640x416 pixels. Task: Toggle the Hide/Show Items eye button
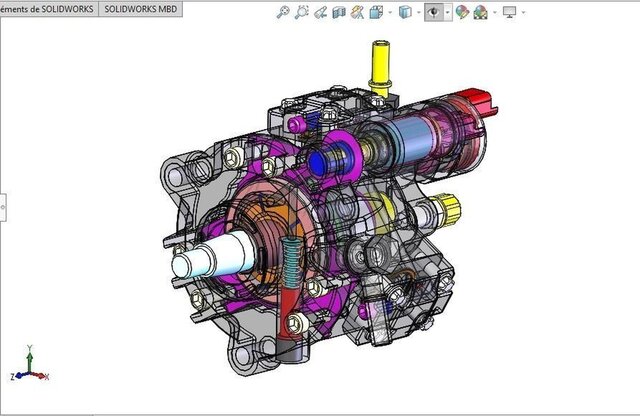coord(434,12)
